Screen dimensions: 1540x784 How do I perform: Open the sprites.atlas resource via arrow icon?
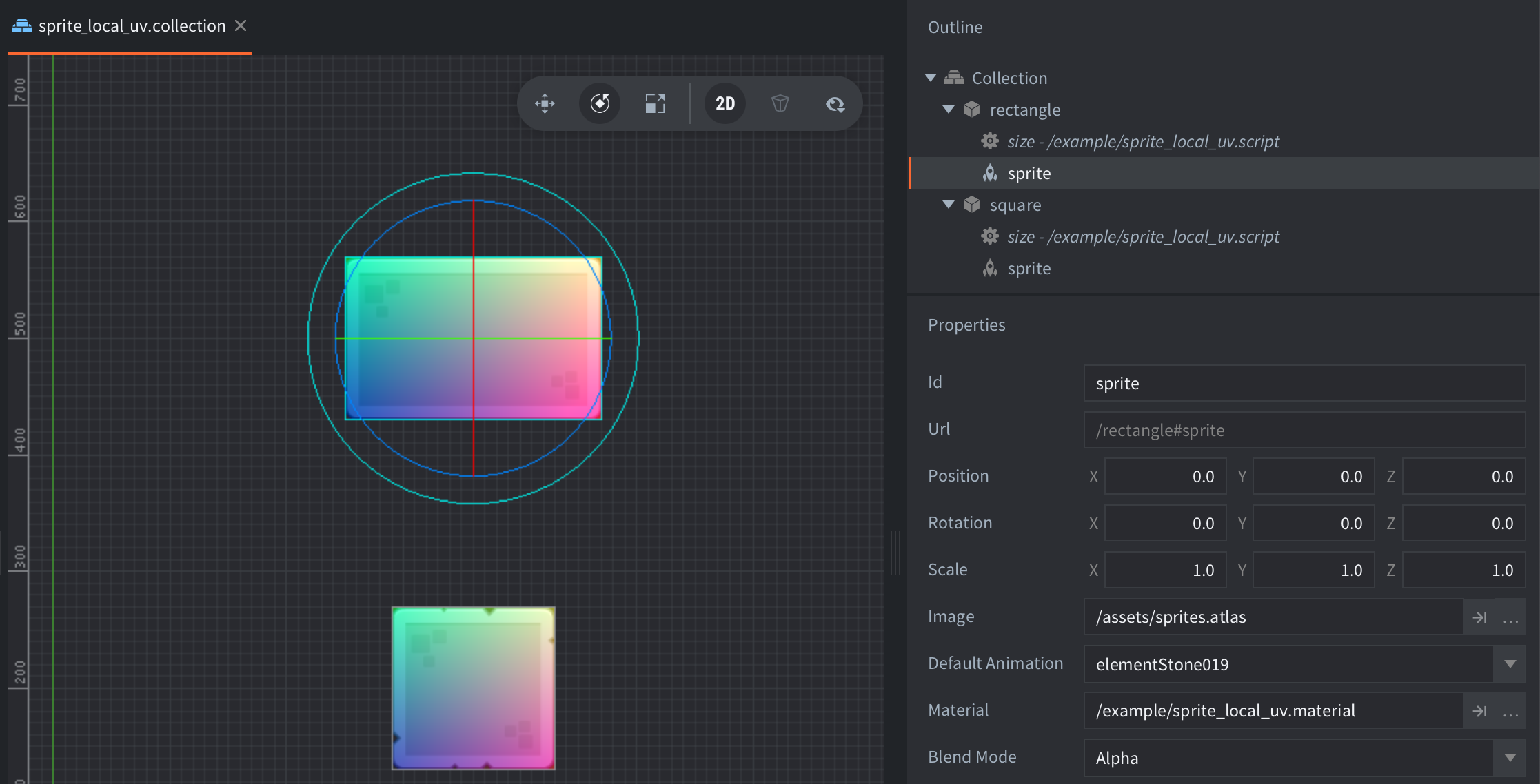pyautogui.click(x=1479, y=617)
